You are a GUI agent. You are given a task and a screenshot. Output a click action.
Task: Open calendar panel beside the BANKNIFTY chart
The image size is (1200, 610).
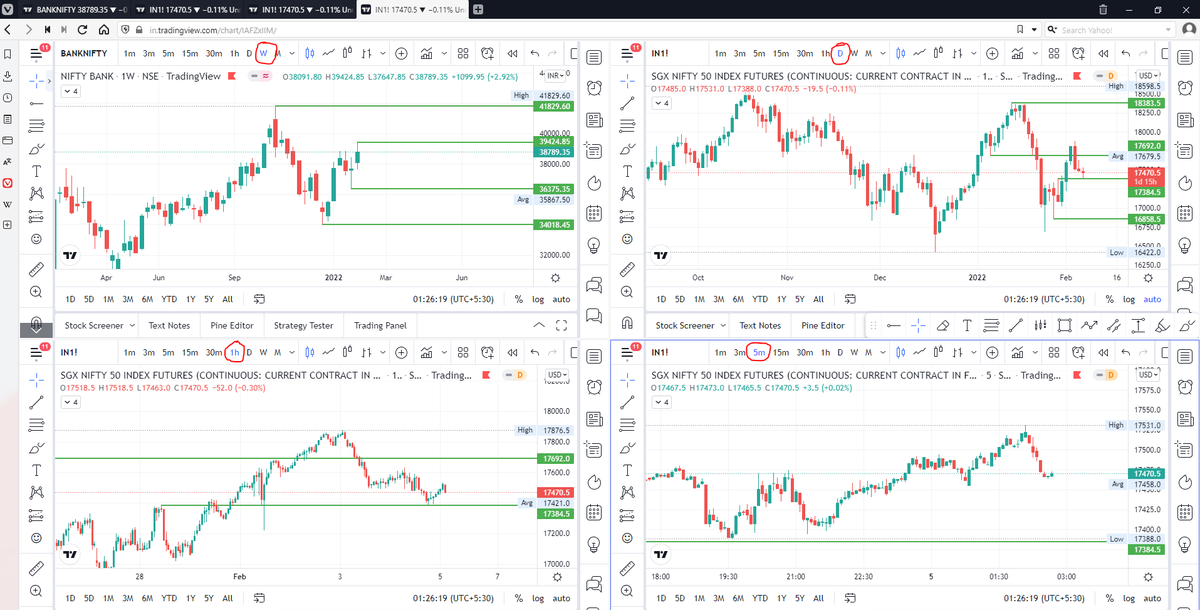594,213
